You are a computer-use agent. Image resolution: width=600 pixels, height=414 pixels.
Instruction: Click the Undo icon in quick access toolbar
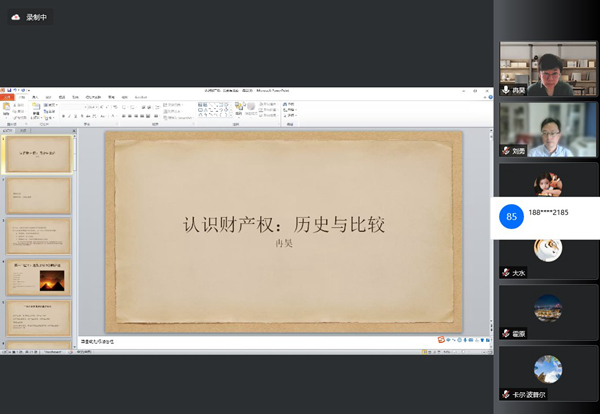click(17, 91)
